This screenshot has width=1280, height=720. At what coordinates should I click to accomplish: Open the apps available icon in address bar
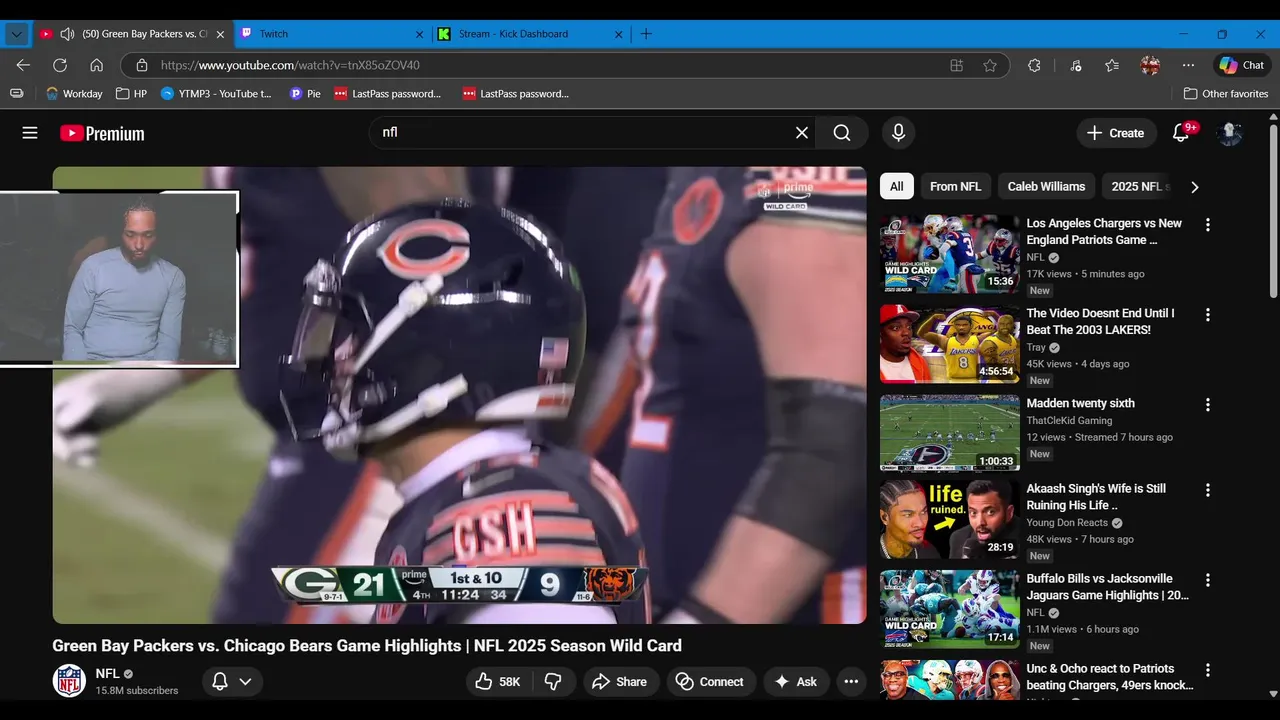pyautogui.click(x=957, y=65)
